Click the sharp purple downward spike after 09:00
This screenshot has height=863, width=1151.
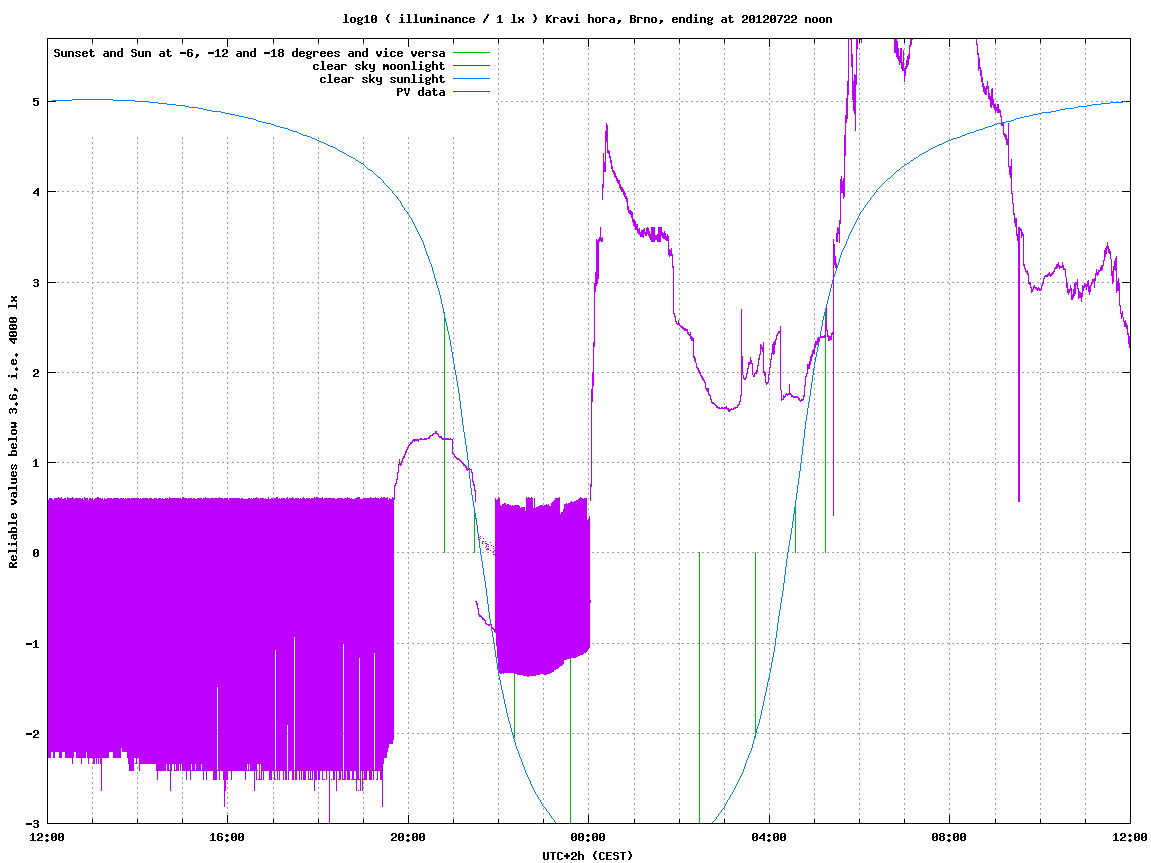pos(1019,367)
